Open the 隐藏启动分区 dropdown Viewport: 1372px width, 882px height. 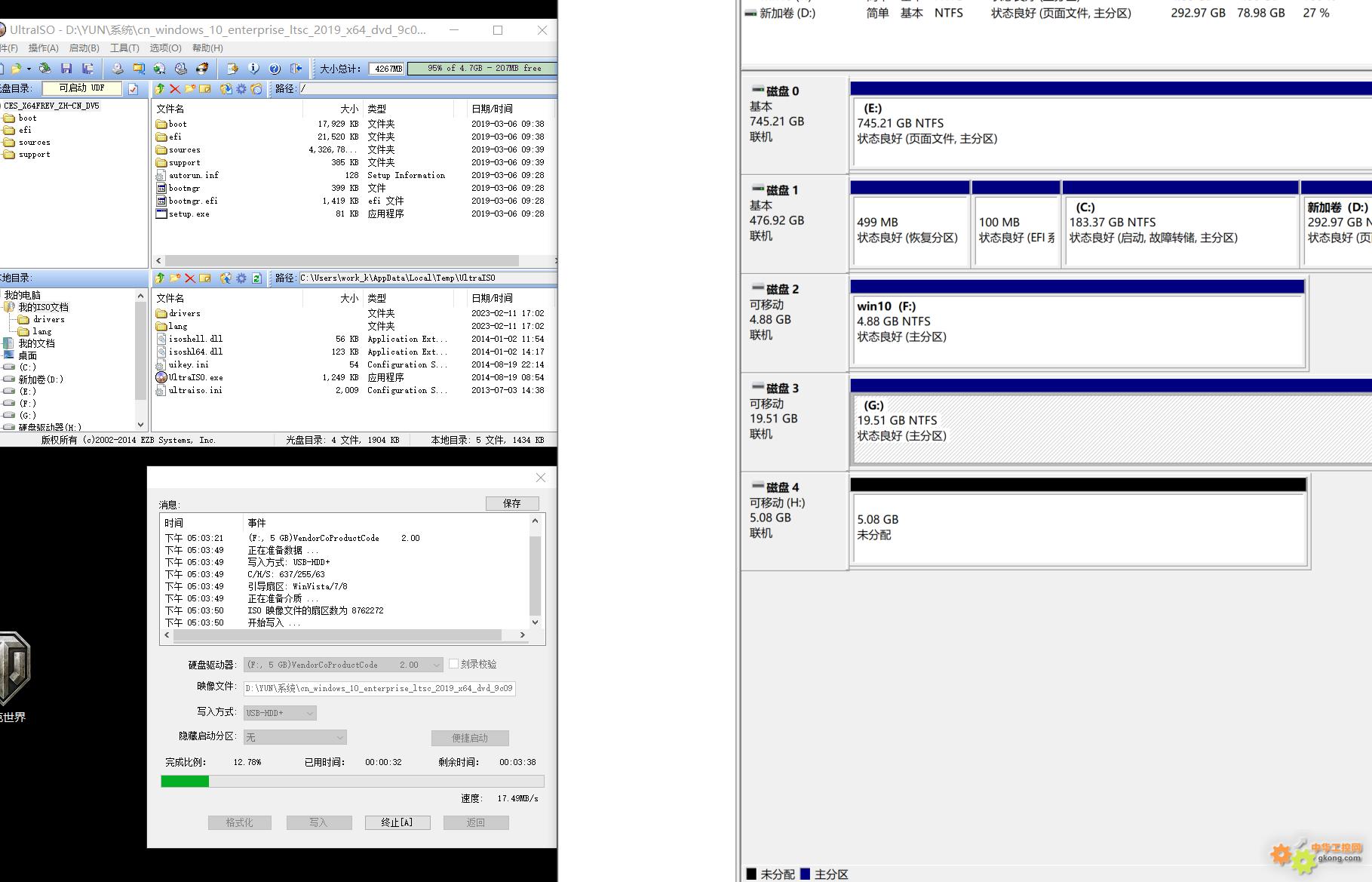340,737
